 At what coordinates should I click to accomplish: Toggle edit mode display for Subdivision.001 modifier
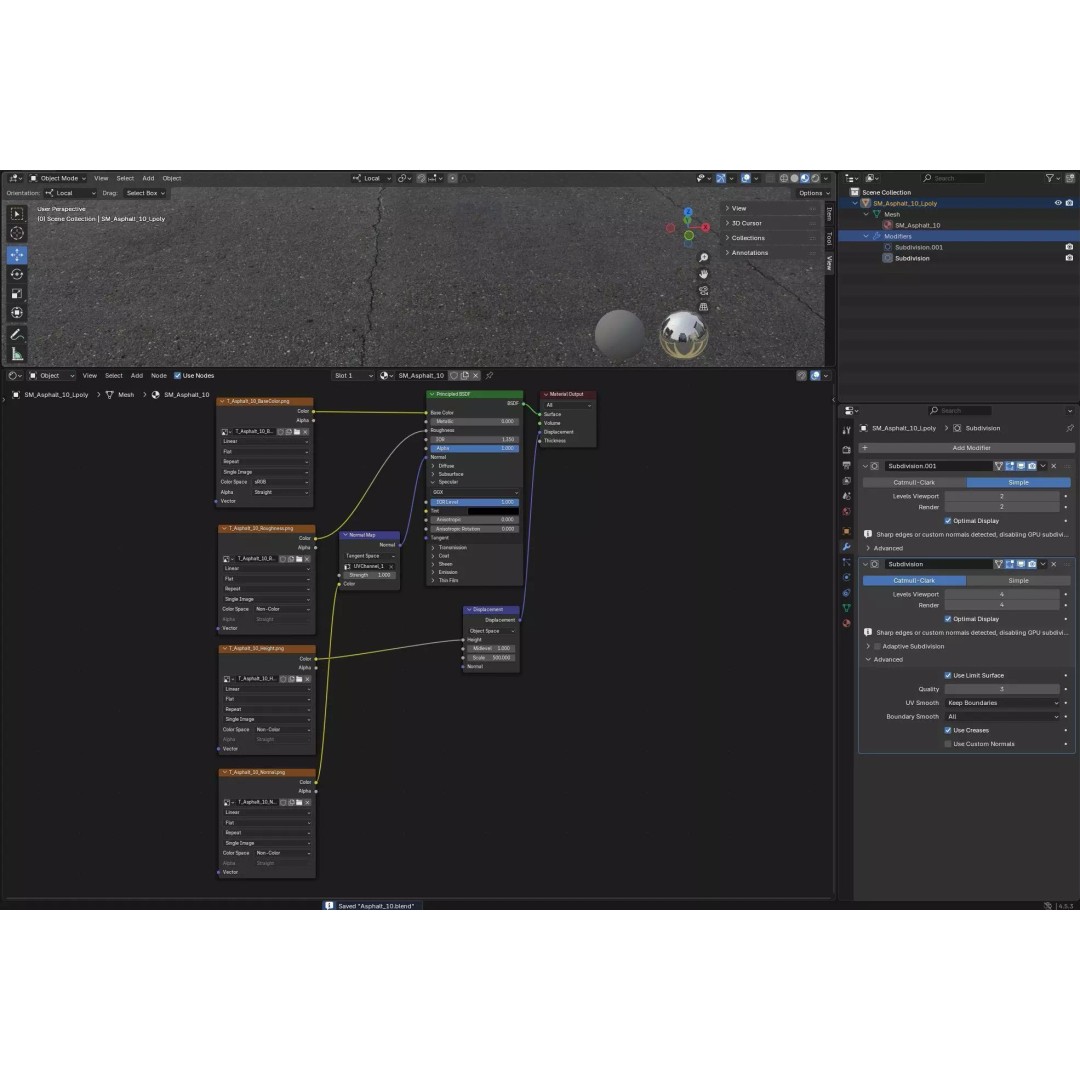[x=1010, y=466]
